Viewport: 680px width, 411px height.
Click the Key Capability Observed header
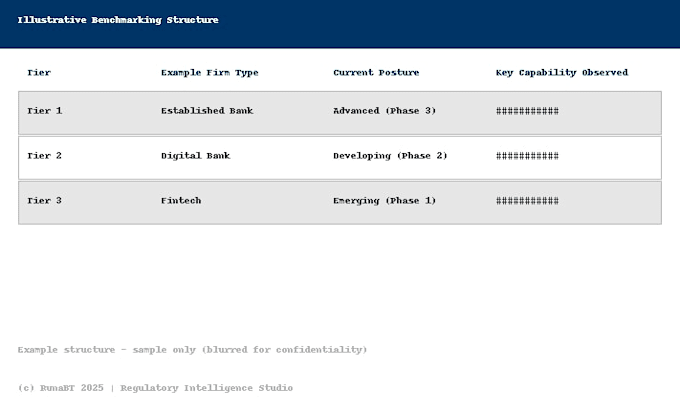(x=561, y=73)
